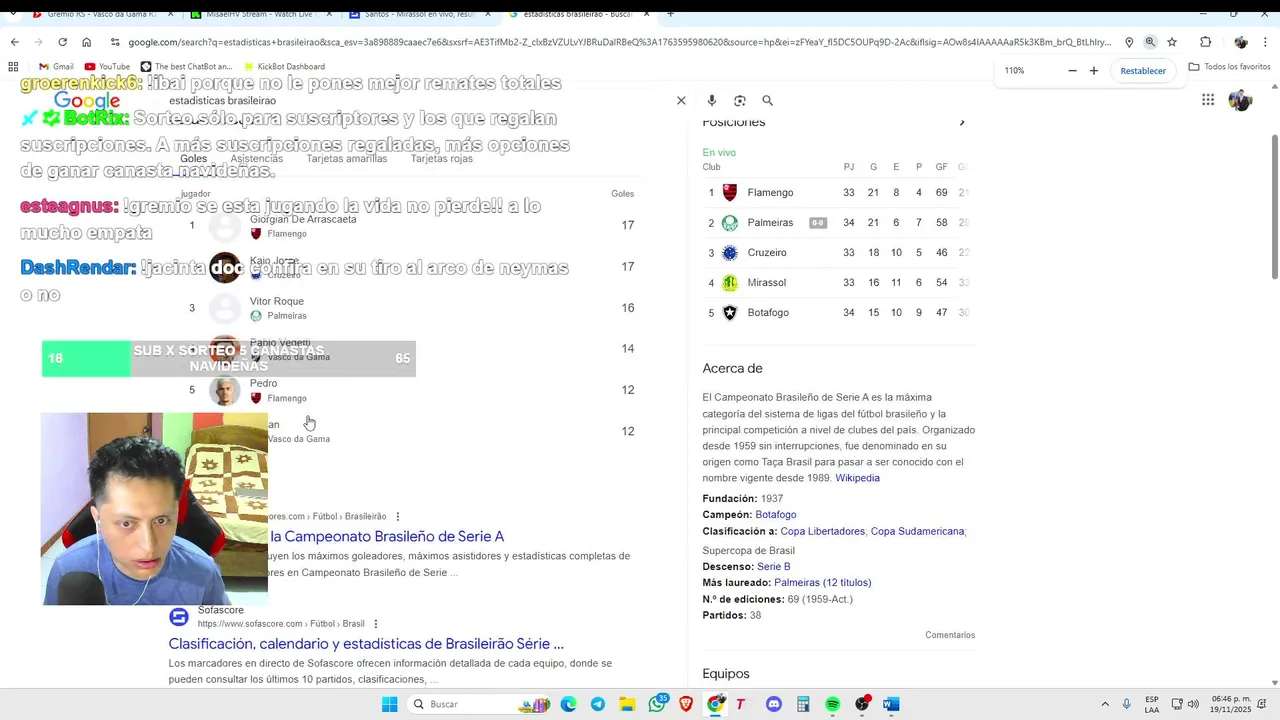Open the Wikipedia link
This screenshot has height=720, width=1280.
pos(857,478)
